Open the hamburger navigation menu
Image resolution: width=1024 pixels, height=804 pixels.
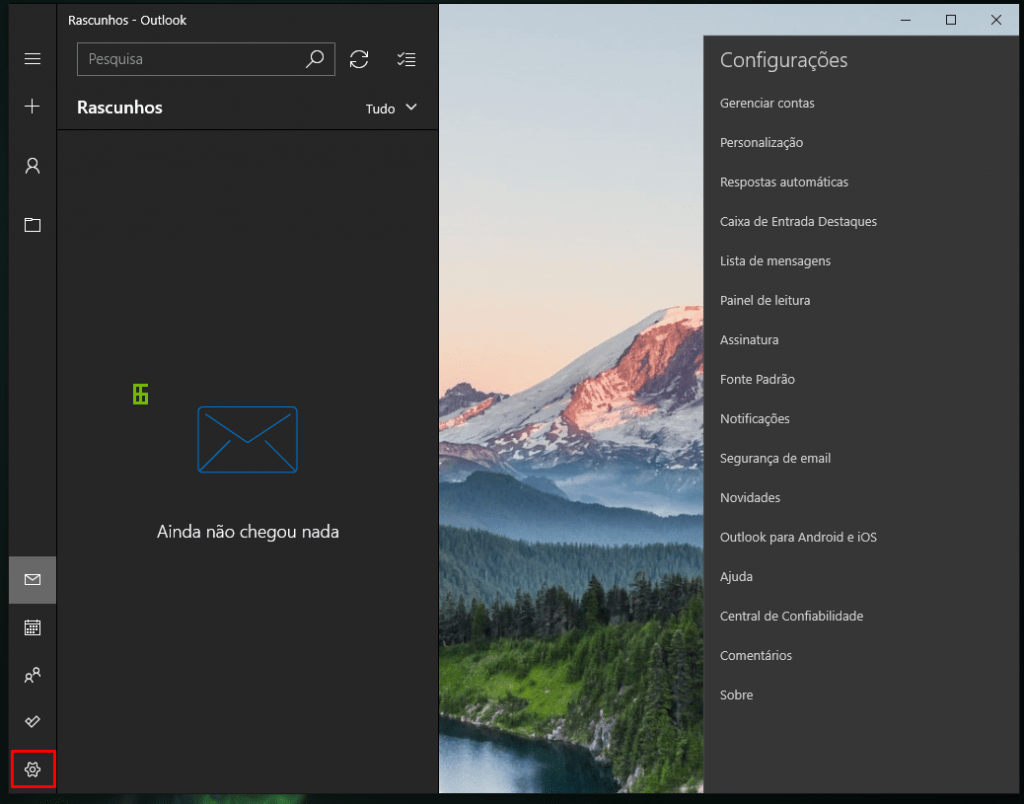[32, 59]
